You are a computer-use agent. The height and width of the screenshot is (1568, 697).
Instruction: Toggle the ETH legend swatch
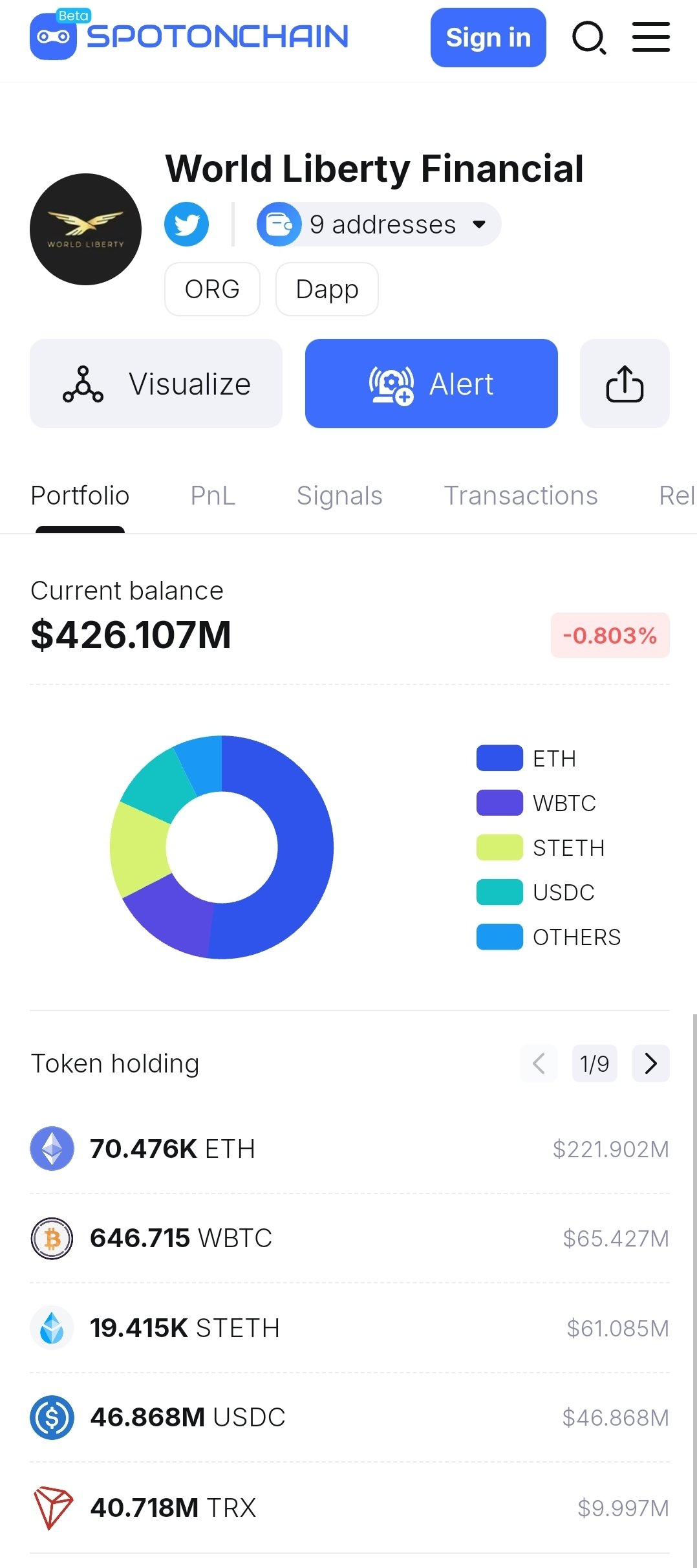[499, 758]
